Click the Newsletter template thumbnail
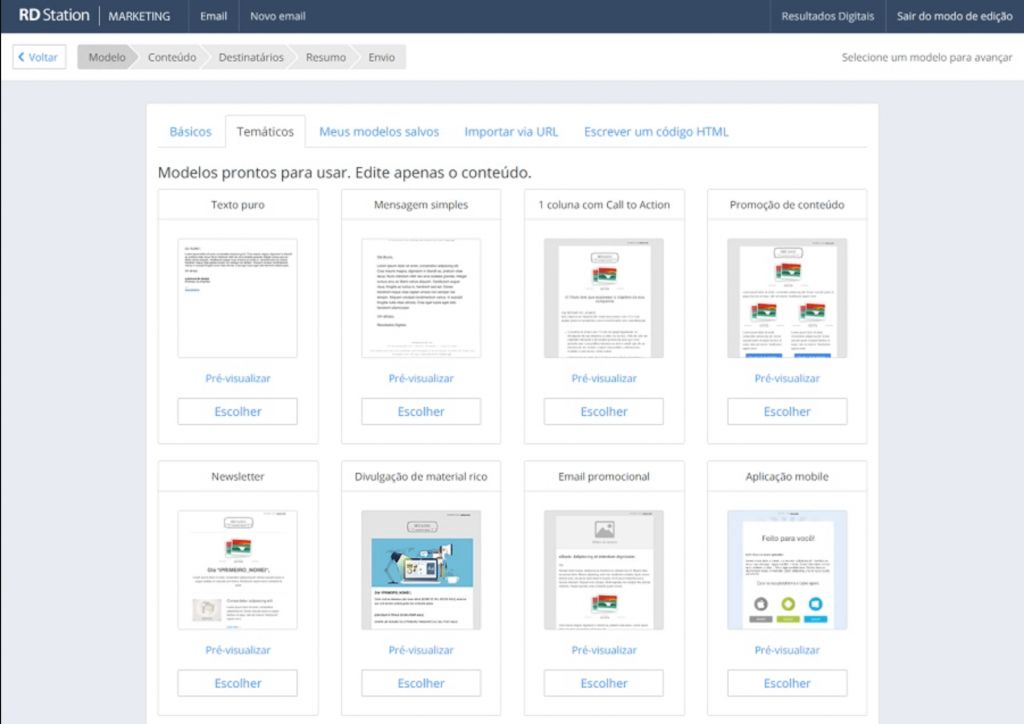Screen dimensions: 1024x724 click(238, 570)
